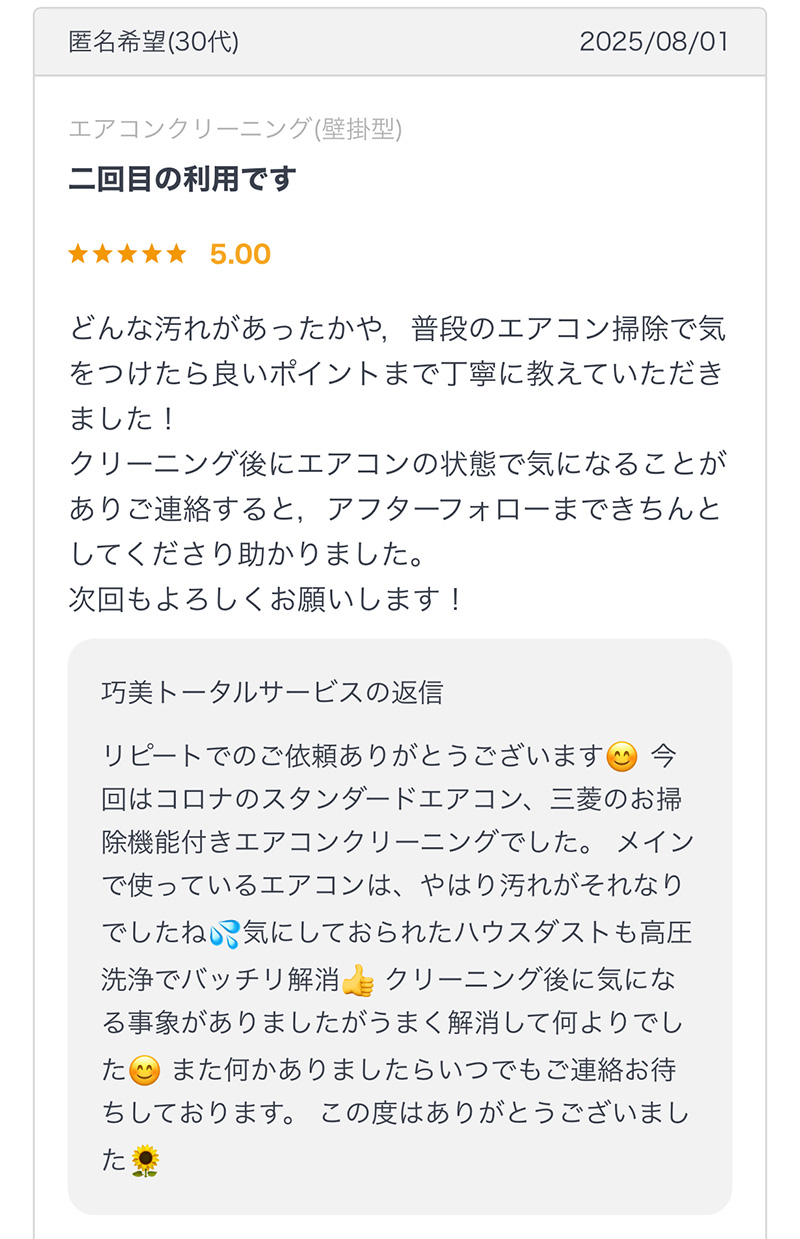Click the fifth orange rating star

(x=176, y=254)
